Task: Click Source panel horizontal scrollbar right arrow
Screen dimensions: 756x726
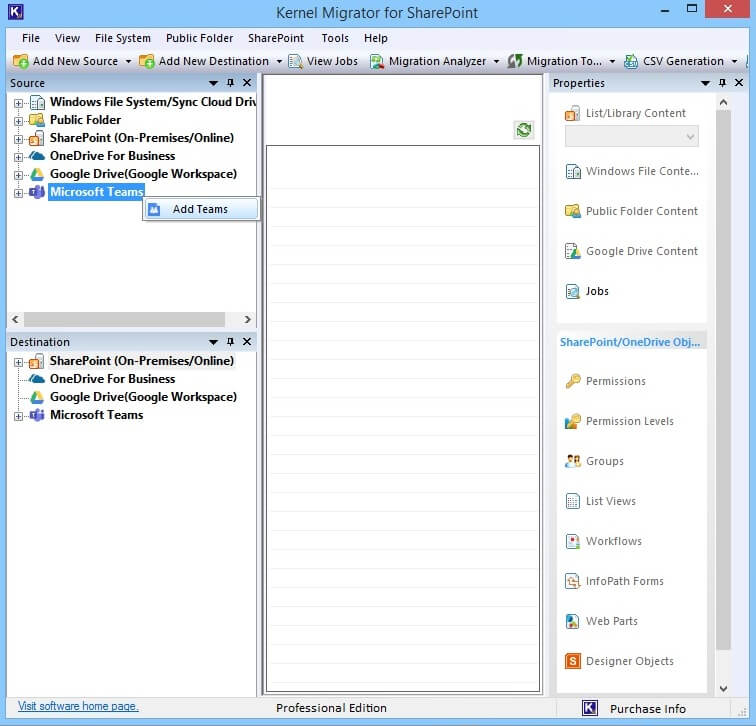Action: (x=247, y=319)
